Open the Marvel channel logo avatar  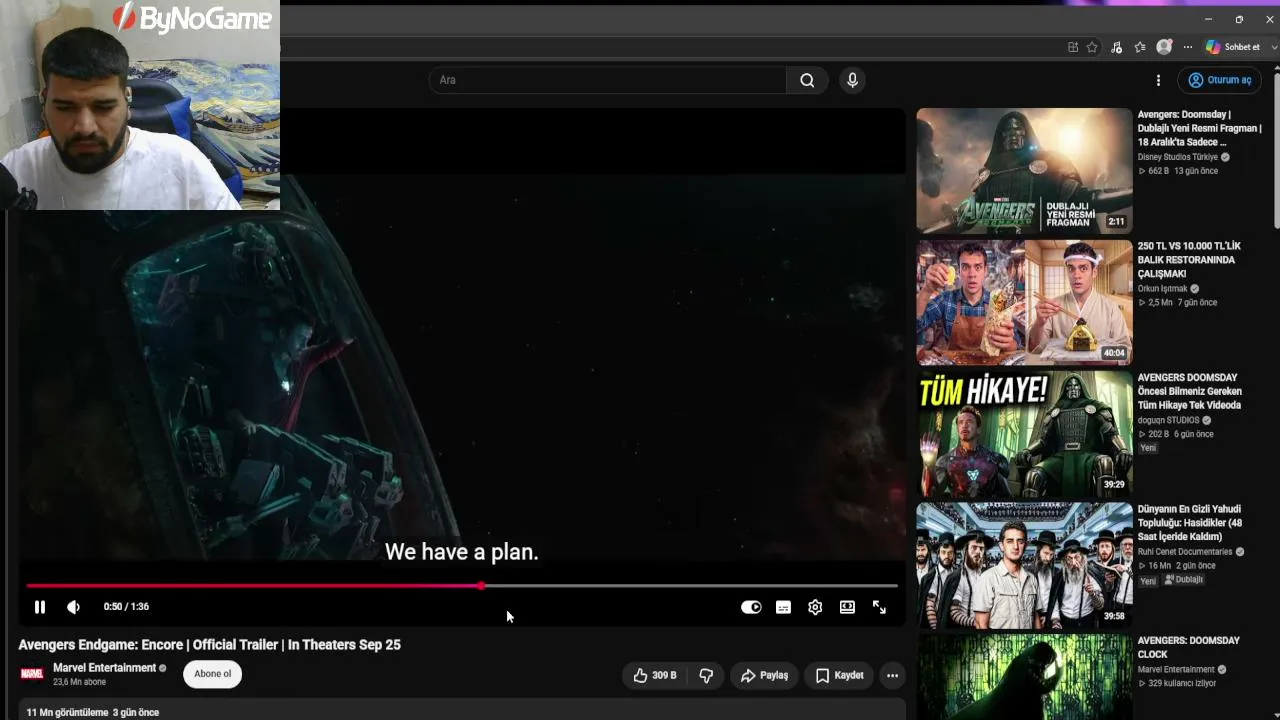coord(32,674)
